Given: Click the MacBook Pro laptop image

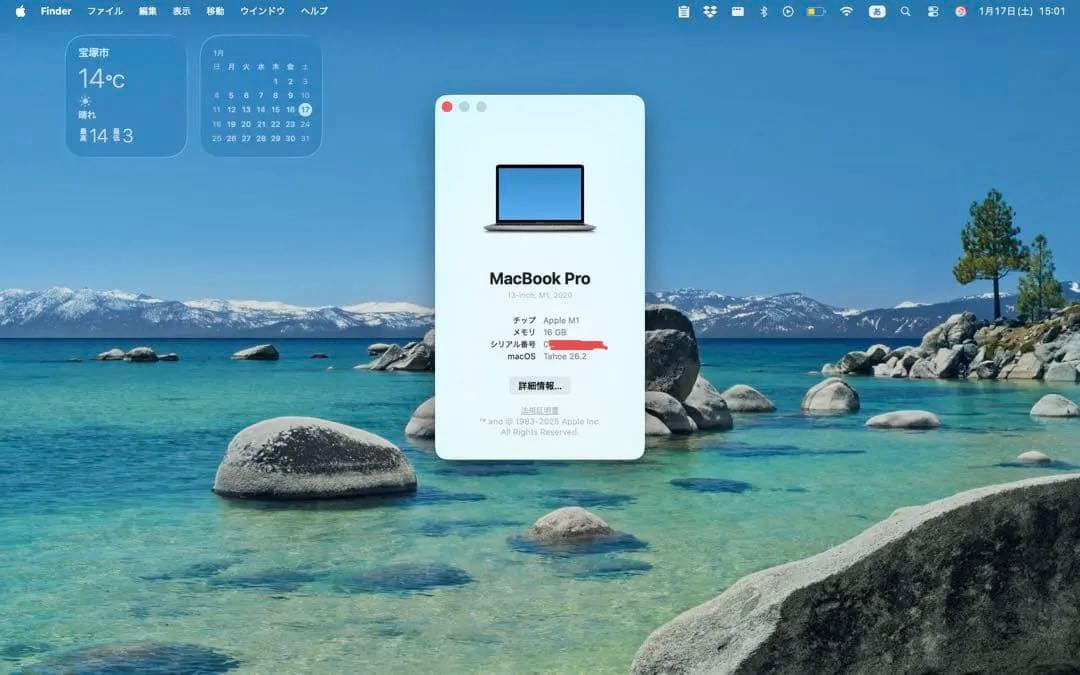Looking at the screenshot, I should point(540,195).
